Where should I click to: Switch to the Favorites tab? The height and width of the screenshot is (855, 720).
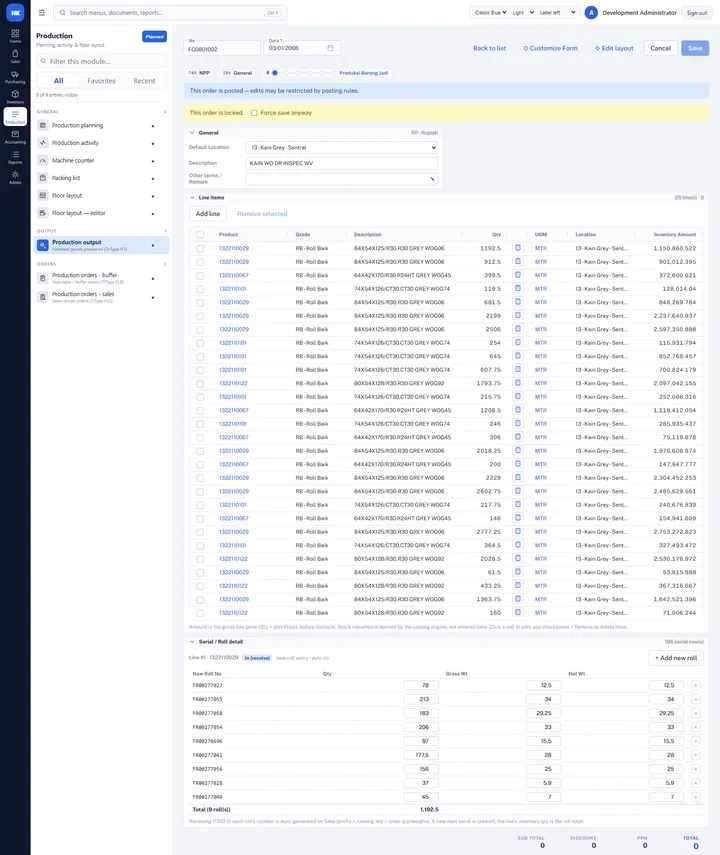(x=101, y=81)
